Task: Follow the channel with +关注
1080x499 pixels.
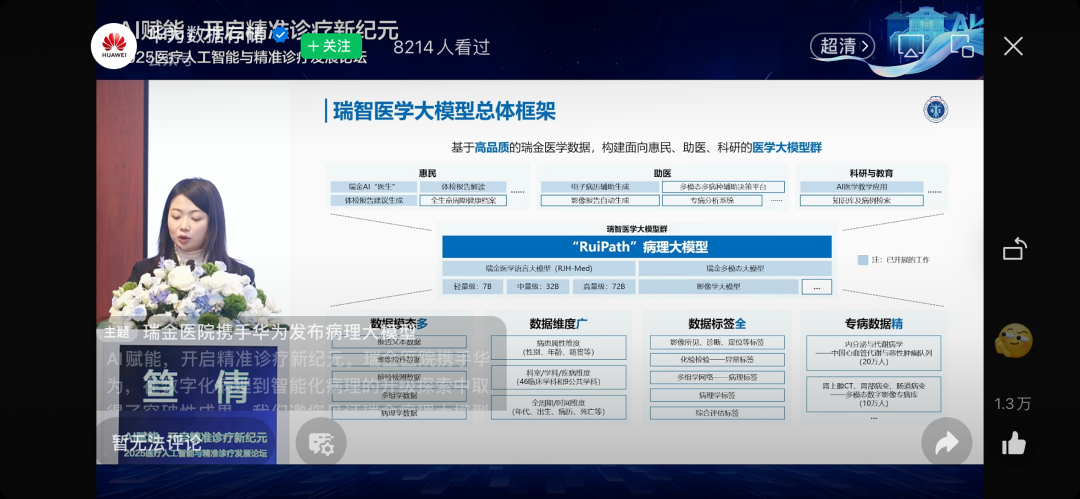Action: click(331, 46)
